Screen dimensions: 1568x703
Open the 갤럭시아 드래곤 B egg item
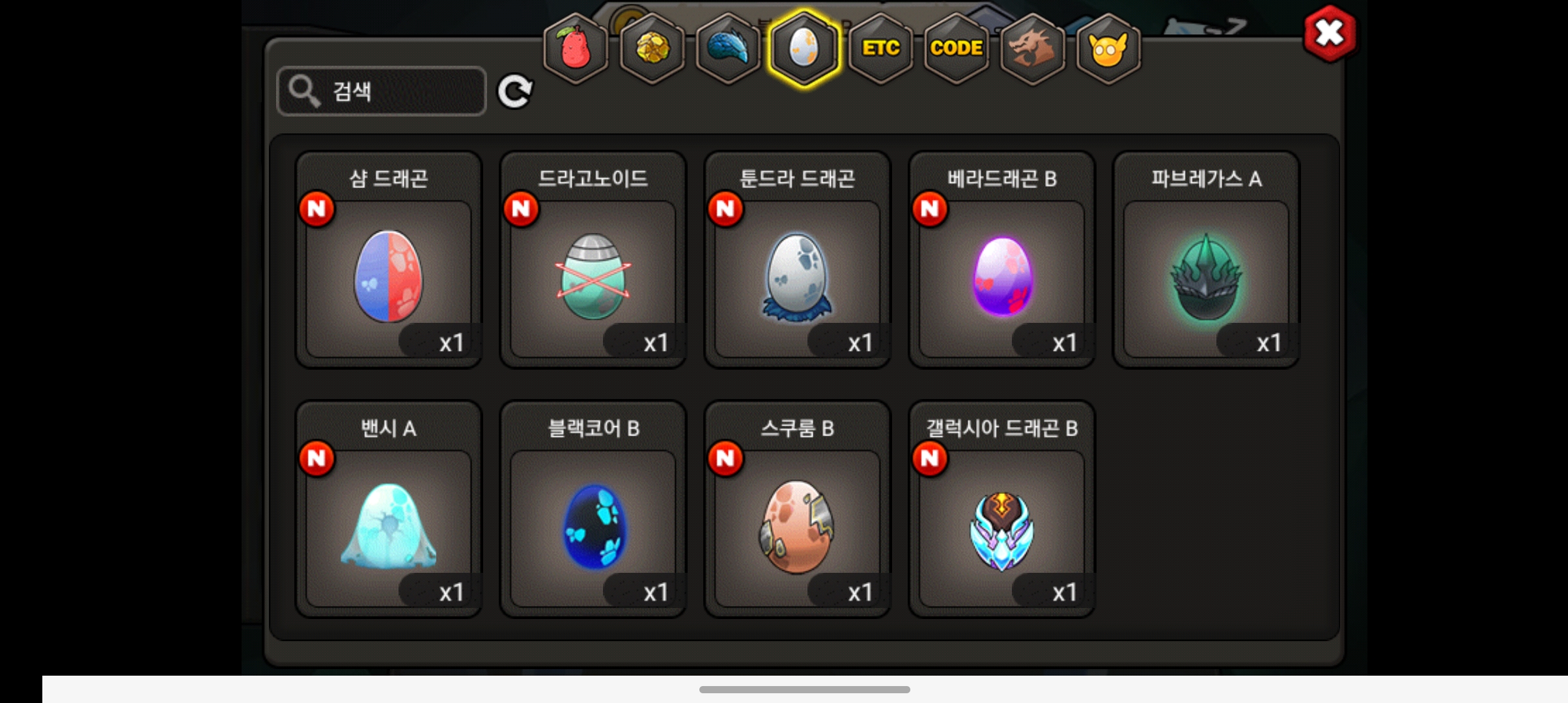(1002, 509)
